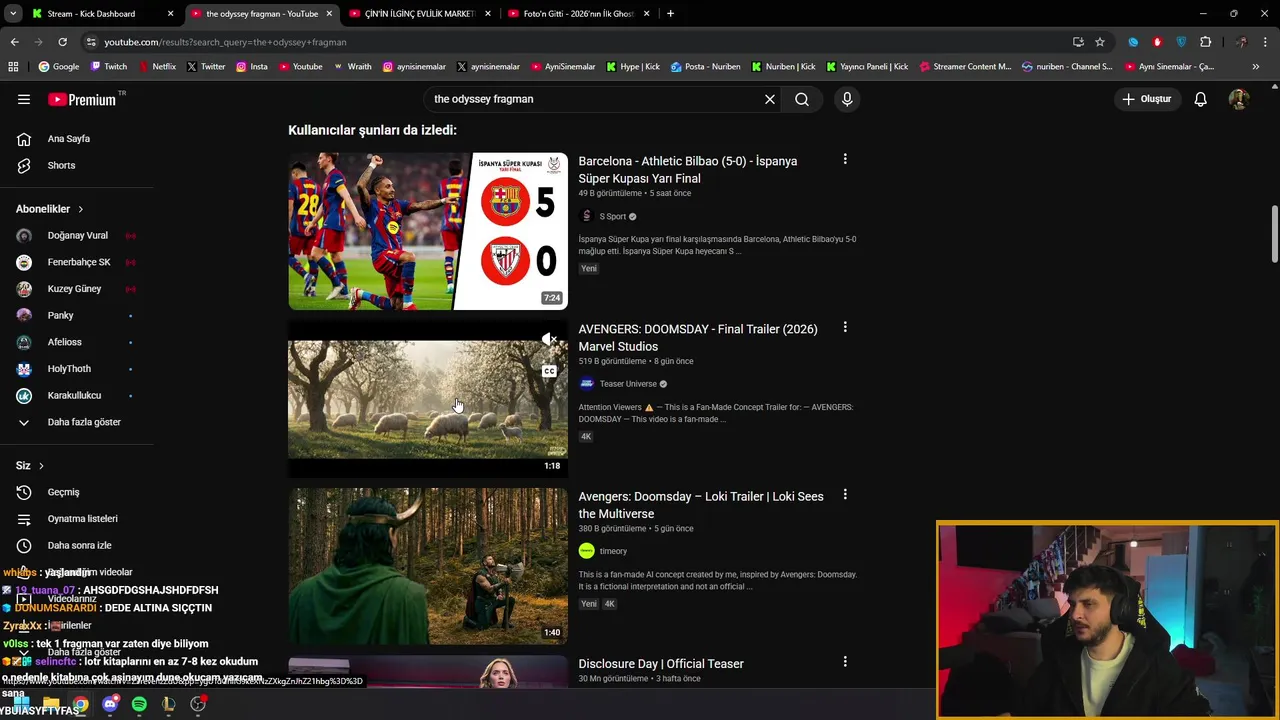
Task: Open the notifications bell
Action: pyautogui.click(x=1201, y=99)
